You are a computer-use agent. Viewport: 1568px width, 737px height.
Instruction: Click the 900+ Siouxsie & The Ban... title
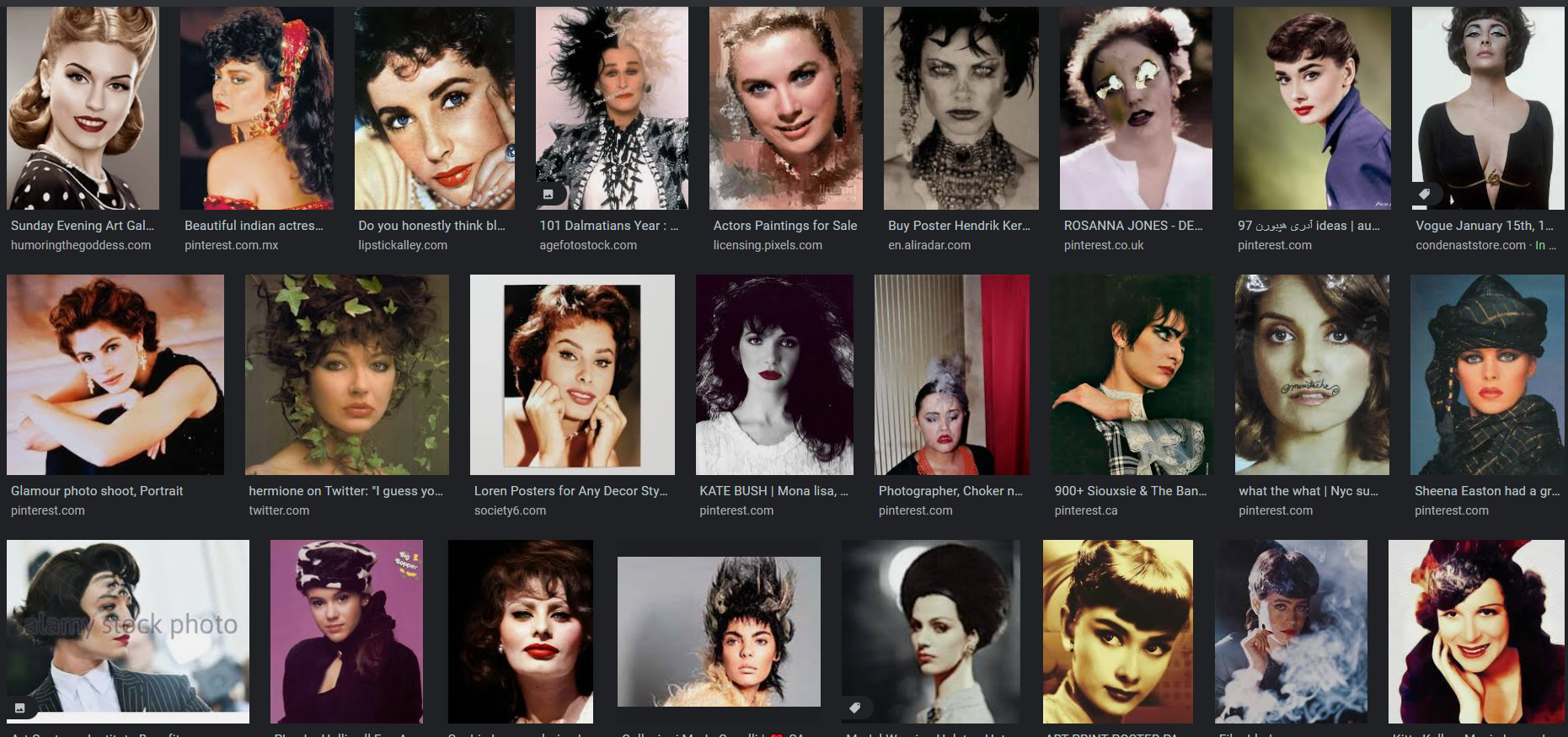pyautogui.click(x=1131, y=491)
